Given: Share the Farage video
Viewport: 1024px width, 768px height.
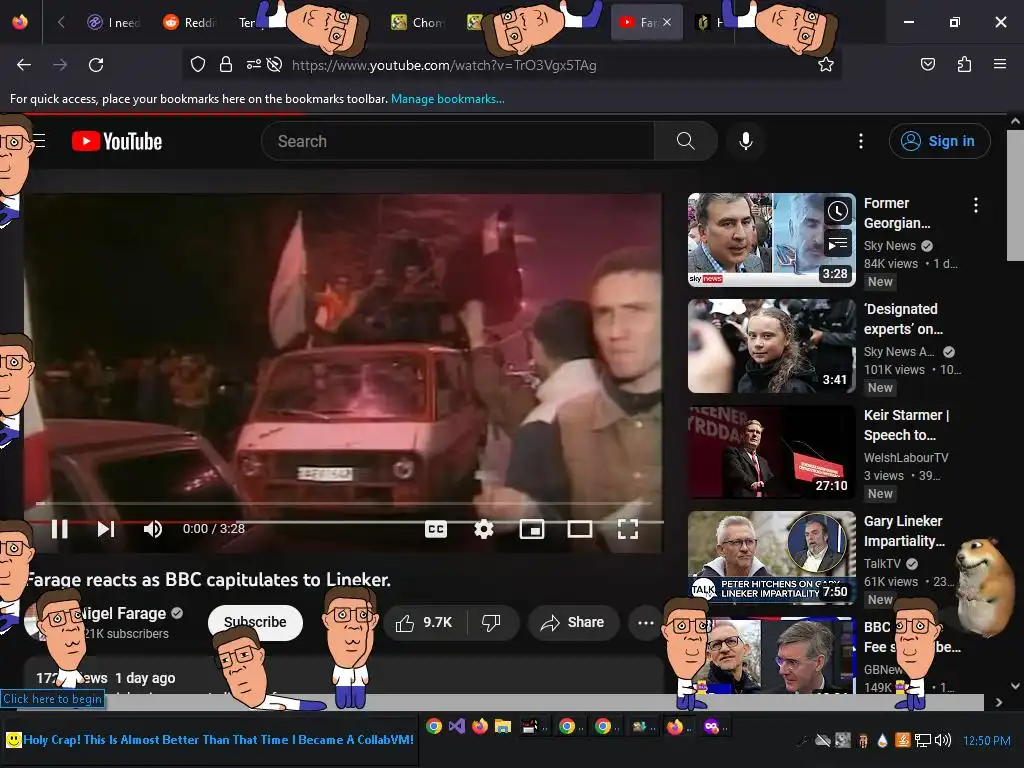Looking at the screenshot, I should click(573, 622).
